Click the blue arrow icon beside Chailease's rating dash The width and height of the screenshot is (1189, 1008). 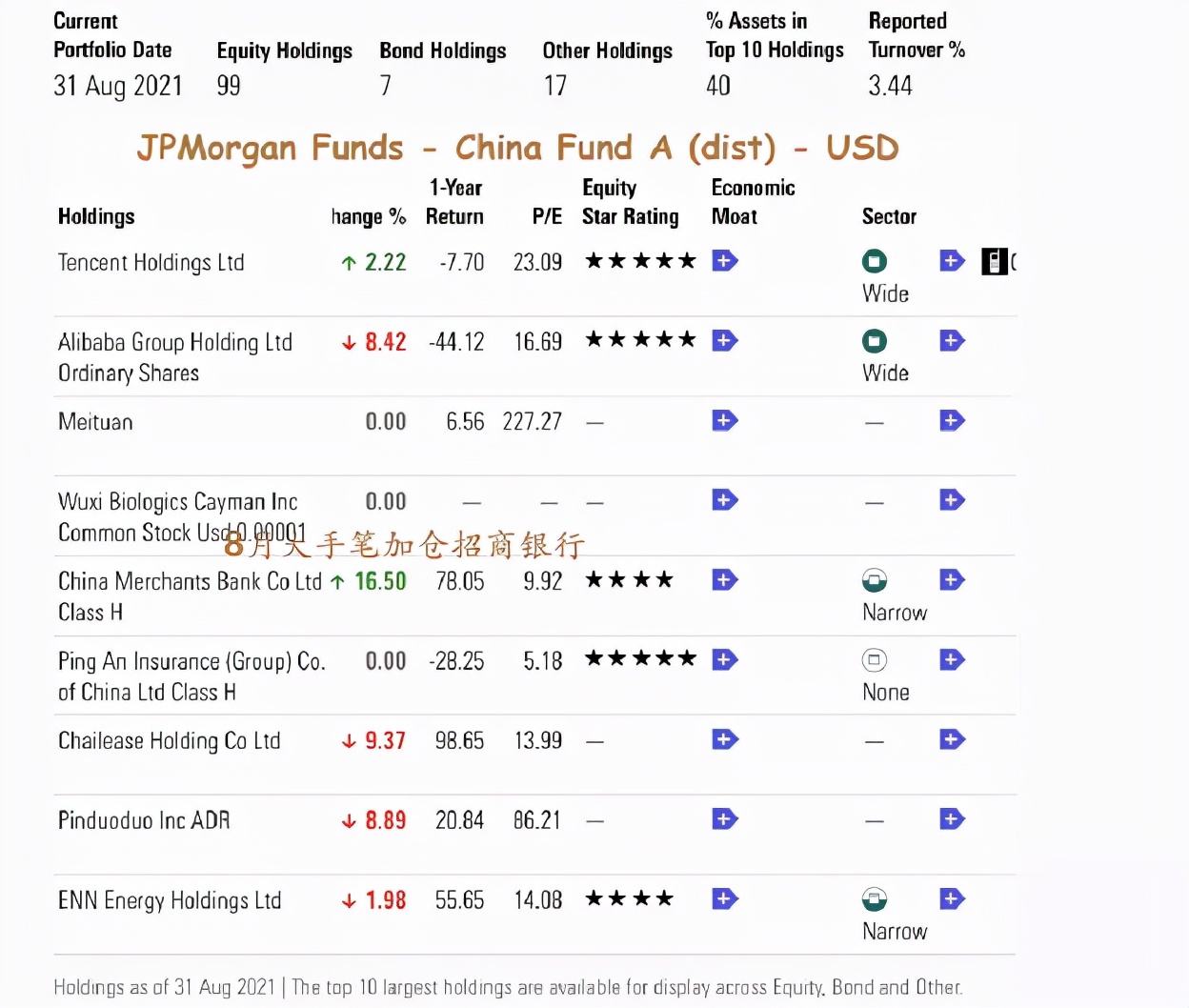(725, 740)
